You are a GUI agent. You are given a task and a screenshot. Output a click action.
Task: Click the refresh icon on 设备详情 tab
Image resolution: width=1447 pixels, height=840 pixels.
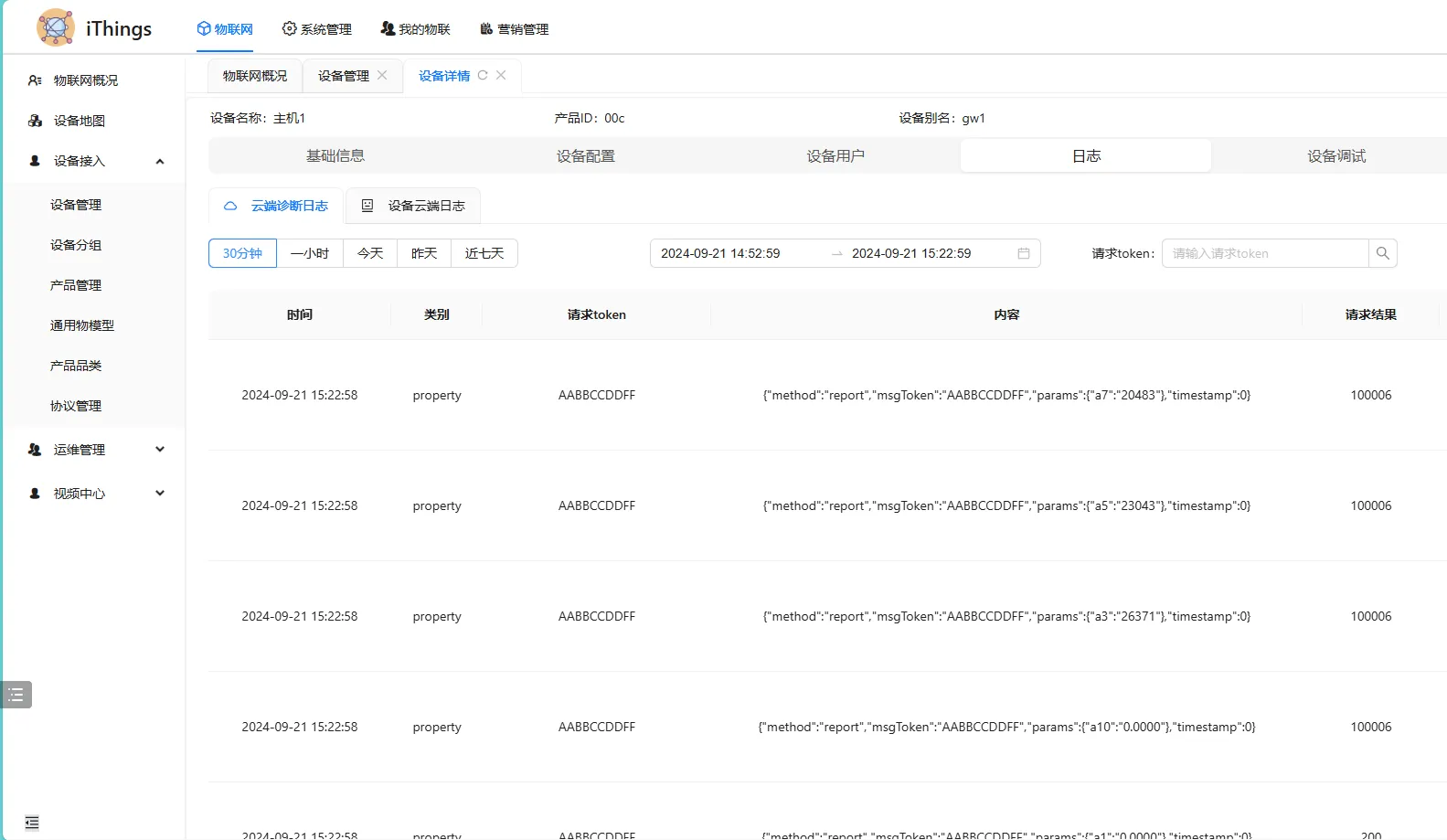click(483, 75)
